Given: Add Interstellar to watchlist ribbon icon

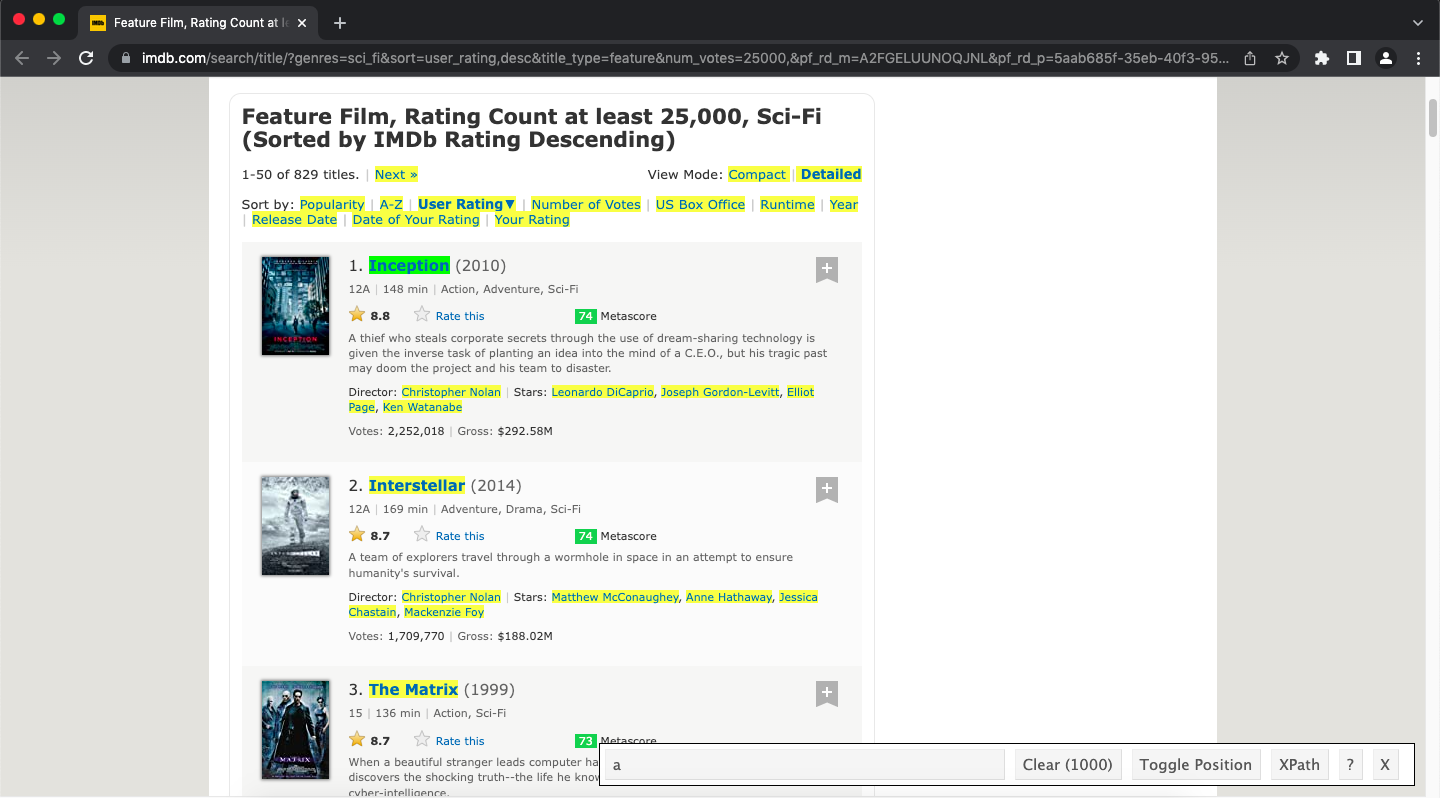Looking at the screenshot, I should (x=826, y=490).
